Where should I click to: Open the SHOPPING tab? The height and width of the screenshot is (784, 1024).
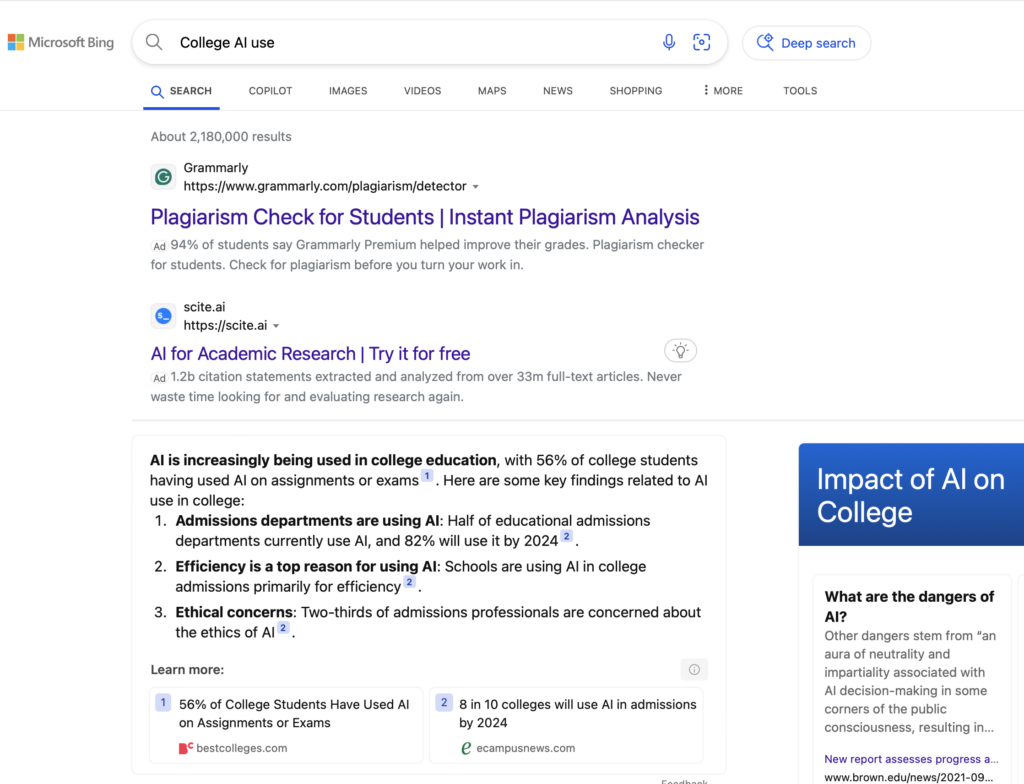coord(635,91)
